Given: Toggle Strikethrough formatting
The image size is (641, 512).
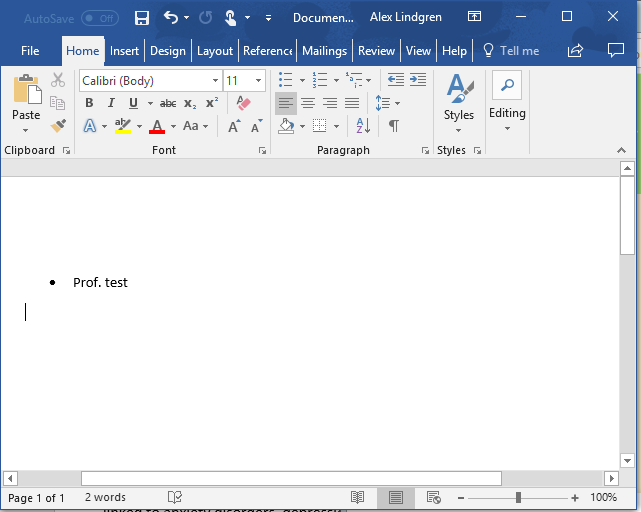Looking at the screenshot, I should [x=168, y=103].
